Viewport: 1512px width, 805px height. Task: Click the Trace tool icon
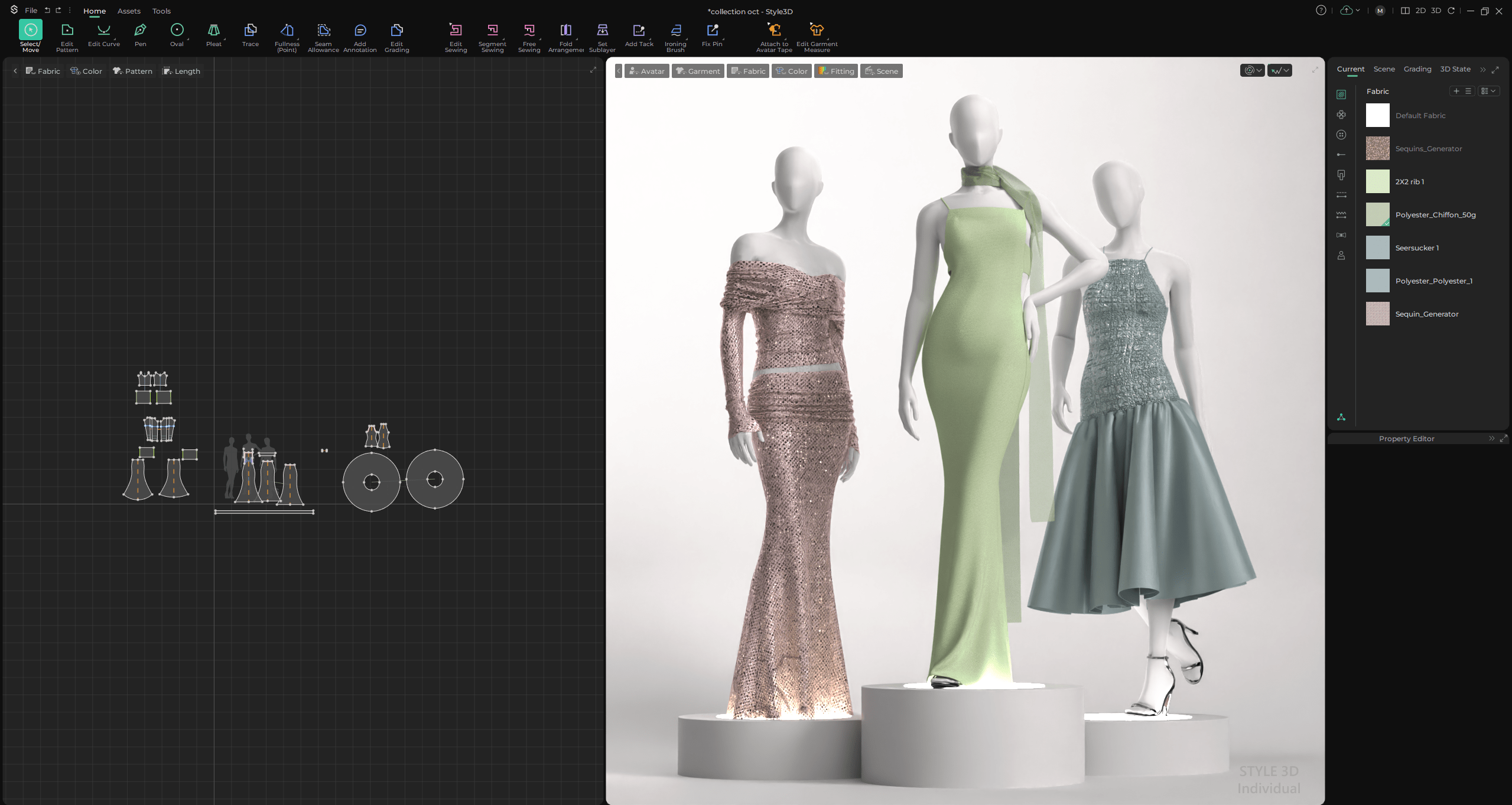tap(250, 31)
